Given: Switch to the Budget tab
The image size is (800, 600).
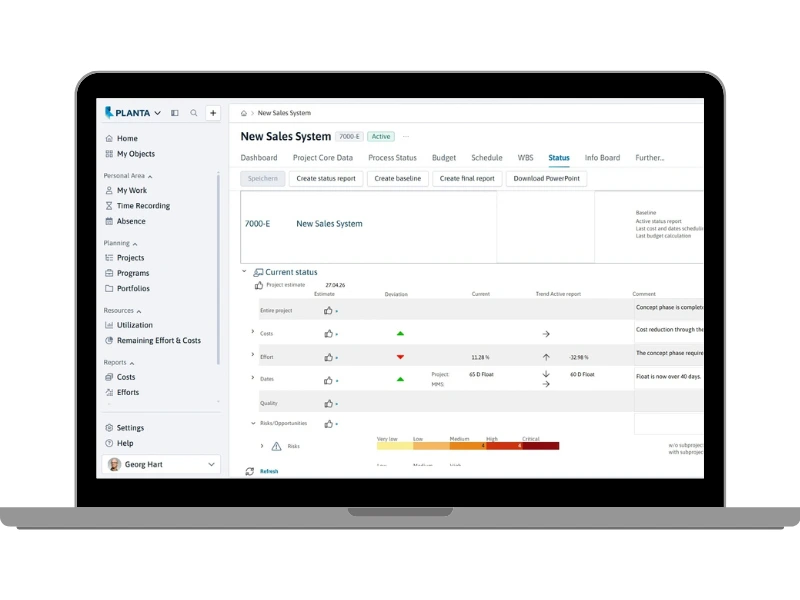Looking at the screenshot, I should (x=444, y=158).
